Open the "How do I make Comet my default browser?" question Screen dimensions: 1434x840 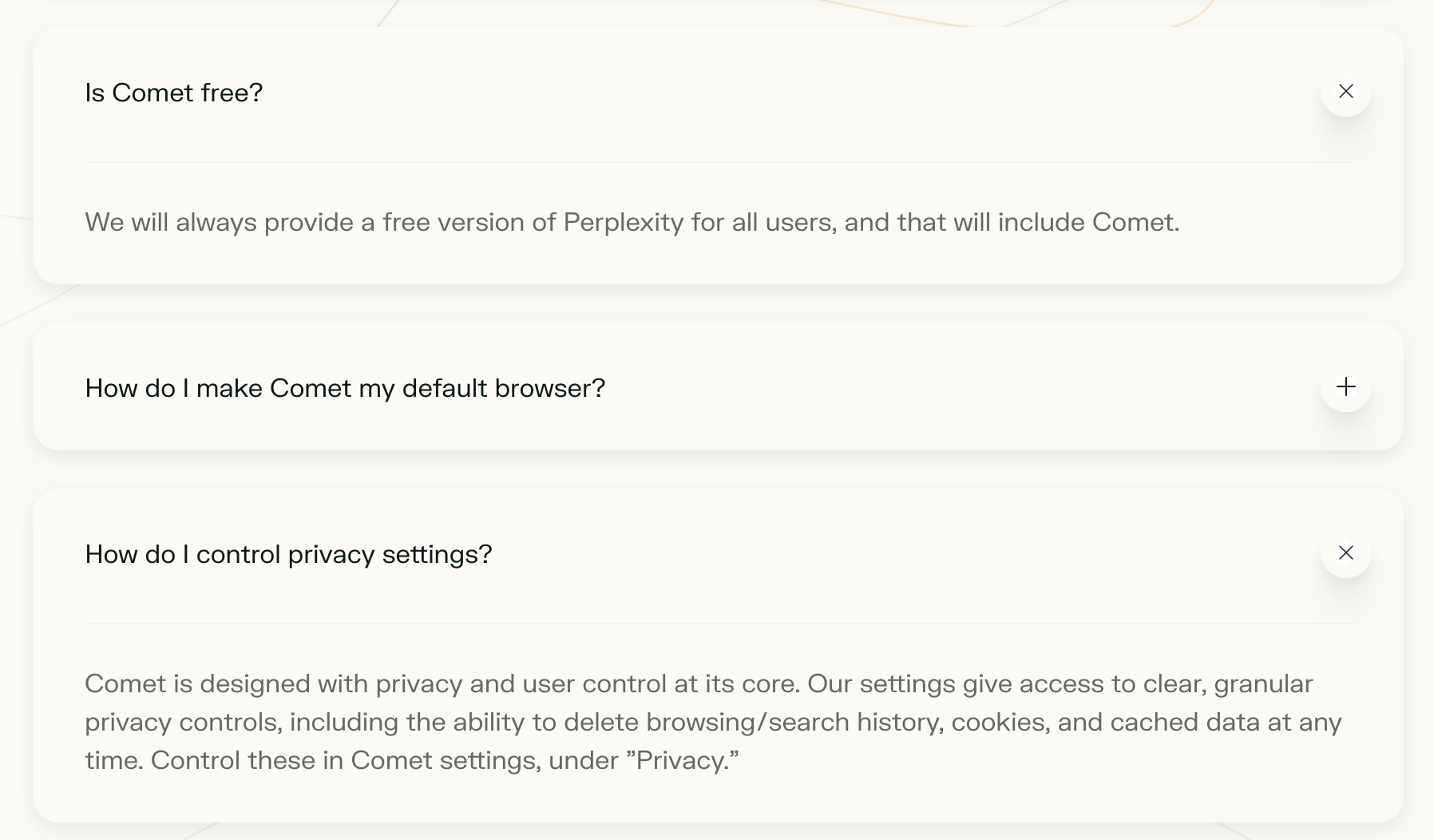click(x=345, y=388)
